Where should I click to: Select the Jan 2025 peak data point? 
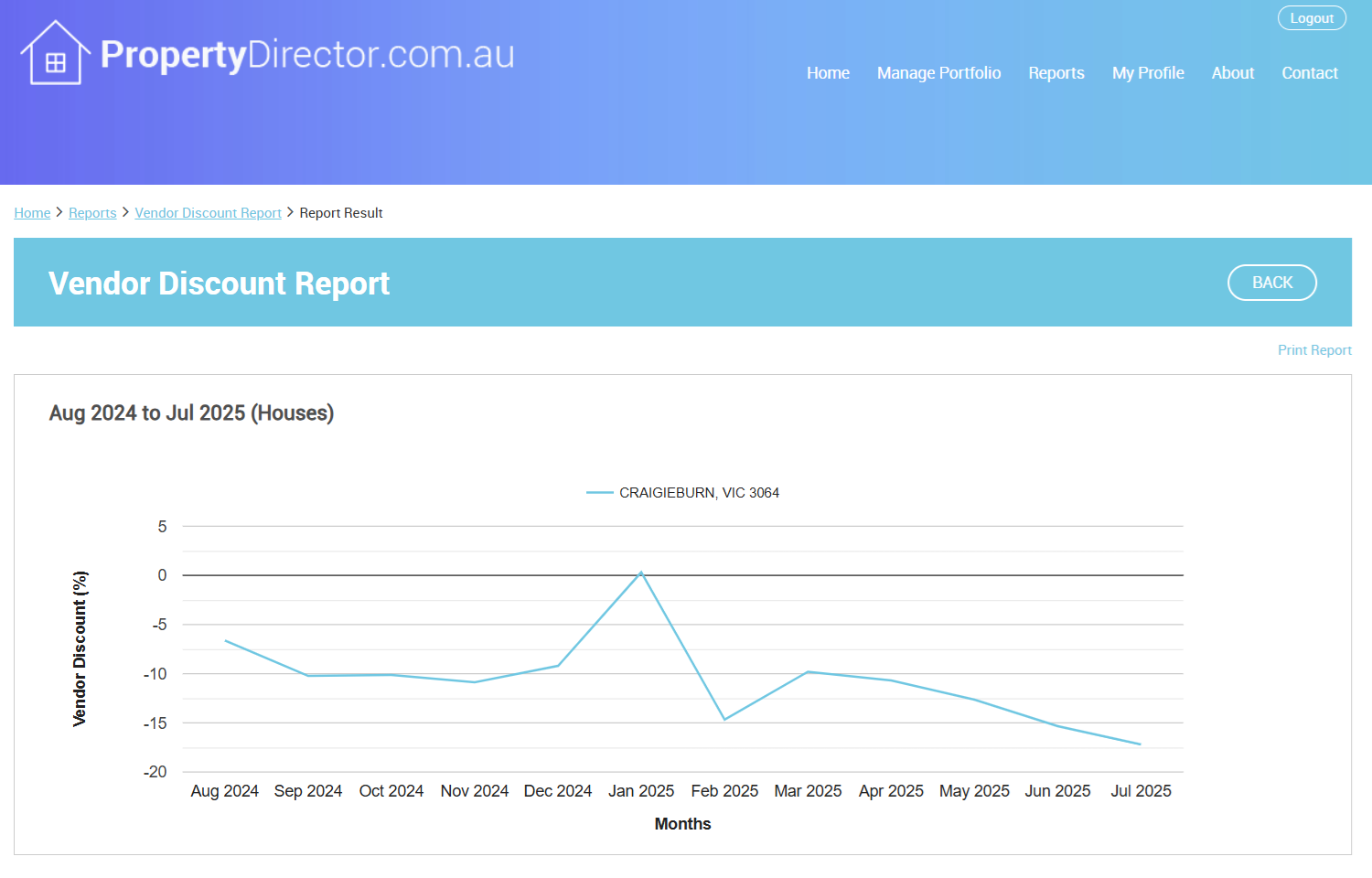coord(641,573)
